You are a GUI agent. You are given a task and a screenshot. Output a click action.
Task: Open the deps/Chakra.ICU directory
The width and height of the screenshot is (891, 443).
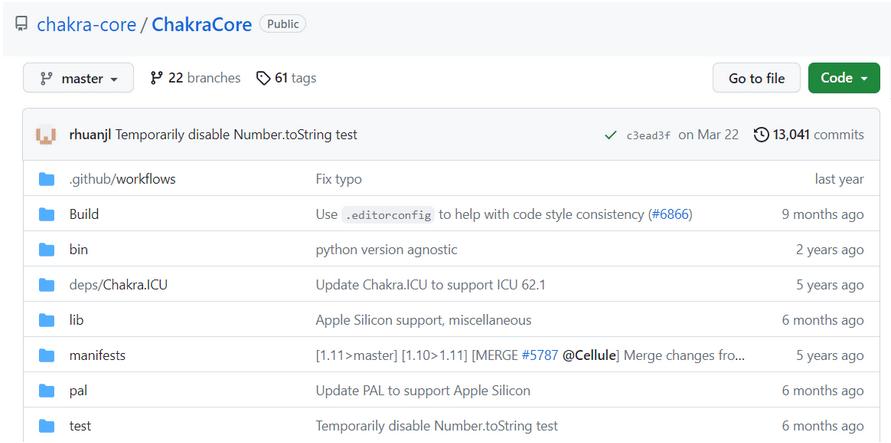pos(118,285)
